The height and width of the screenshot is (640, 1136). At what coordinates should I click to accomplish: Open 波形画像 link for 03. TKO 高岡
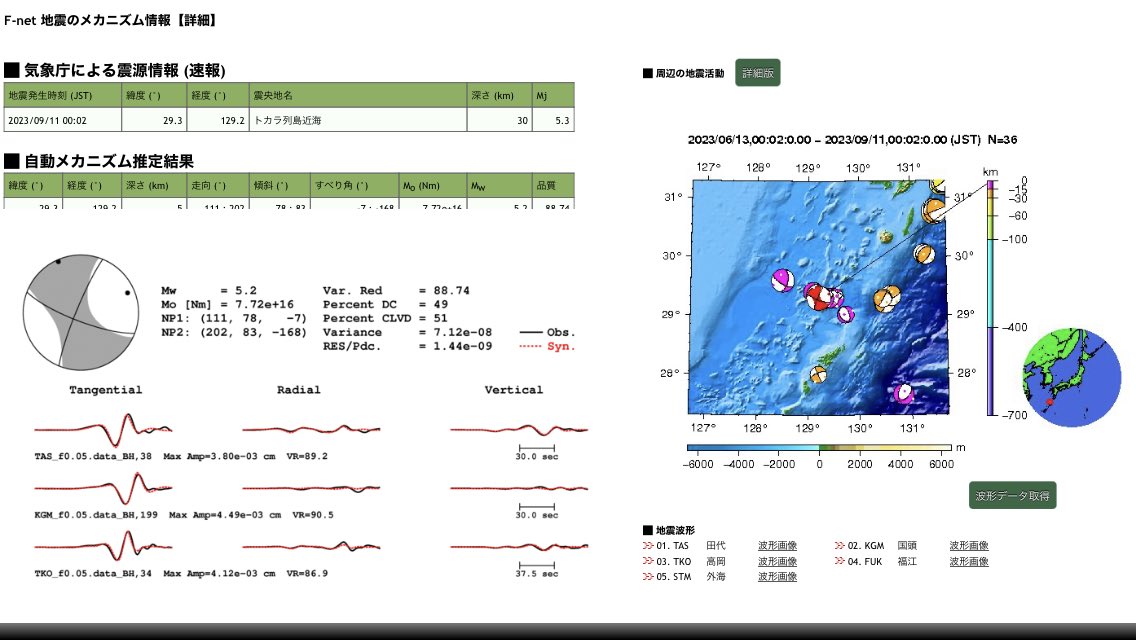777,561
